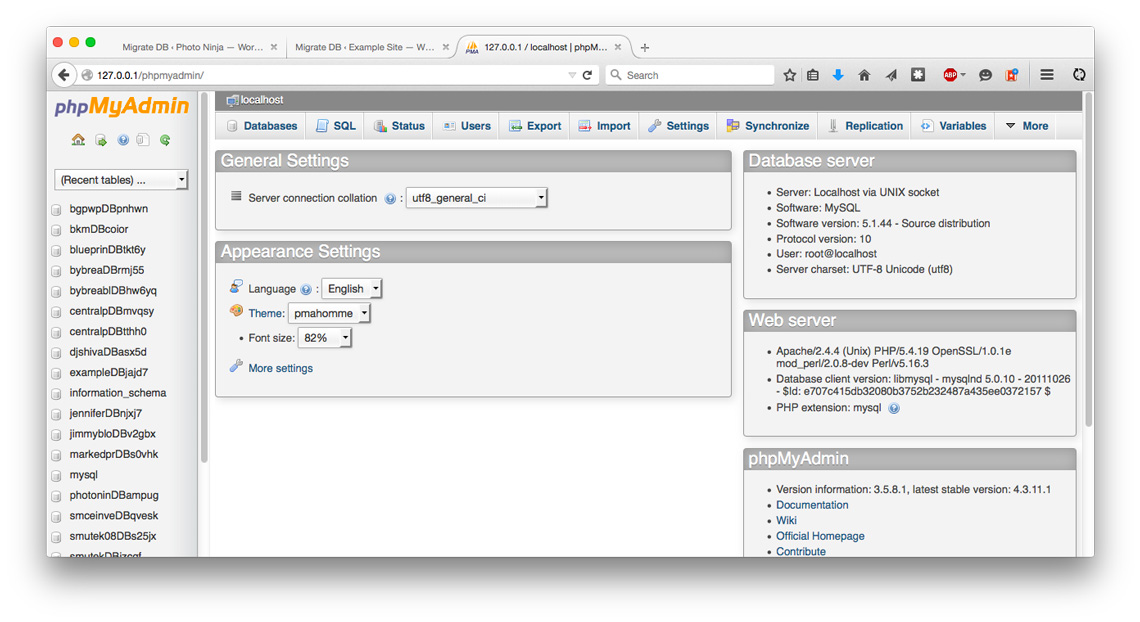The image size is (1140, 622).
Task: Bookmark this page with the star icon
Action: [x=790, y=75]
